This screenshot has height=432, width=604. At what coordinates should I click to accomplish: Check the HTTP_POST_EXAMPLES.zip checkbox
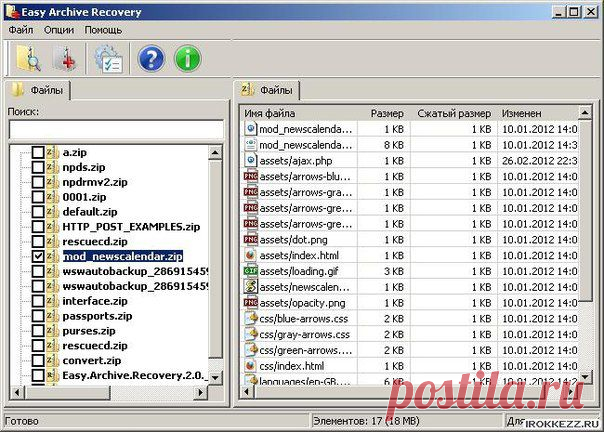point(38,227)
